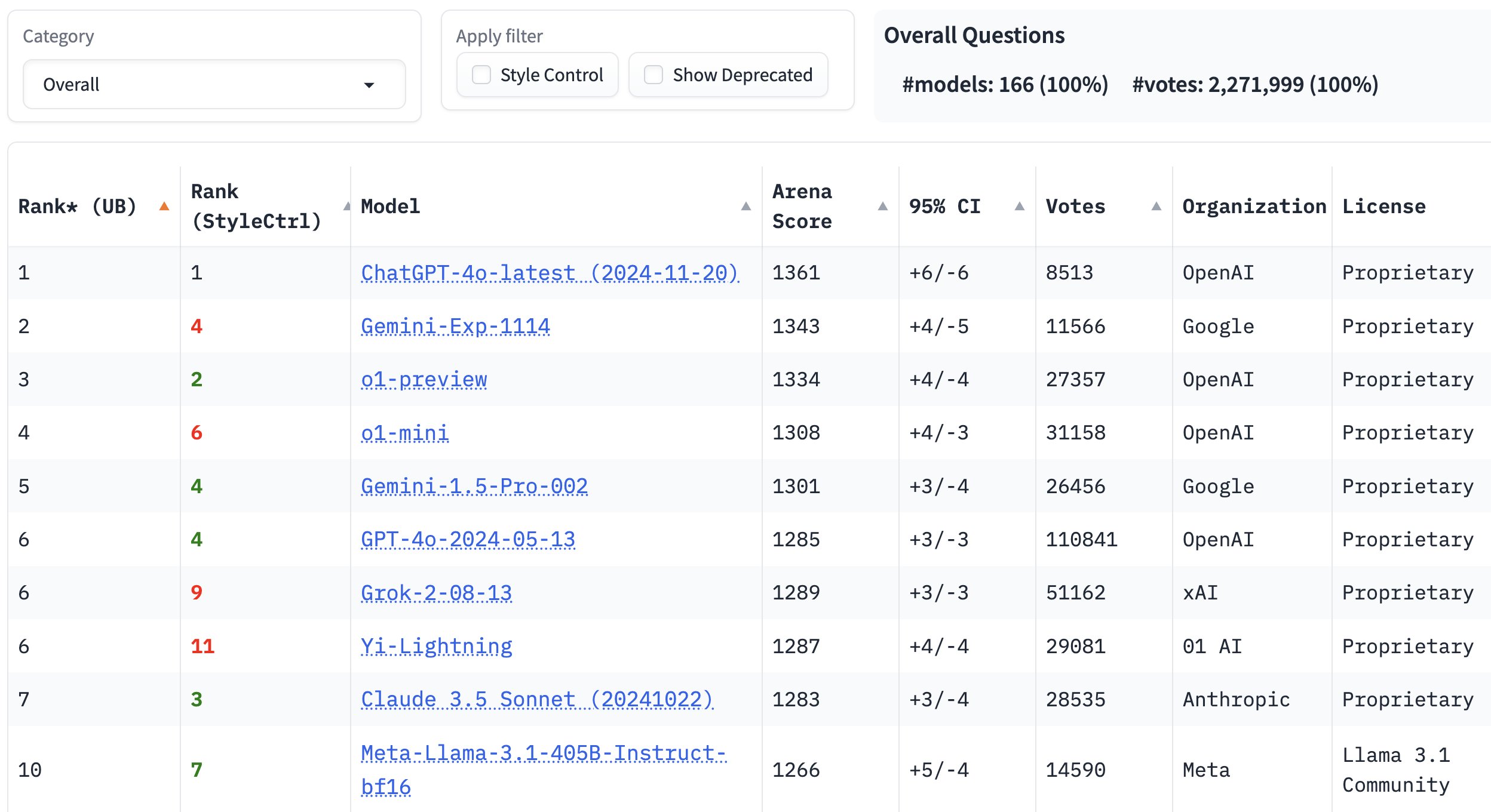The height and width of the screenshot is (812, 1491).
Task: Open Claude 3.5 Sonnet (20241022) link
Action: [537, 700]
